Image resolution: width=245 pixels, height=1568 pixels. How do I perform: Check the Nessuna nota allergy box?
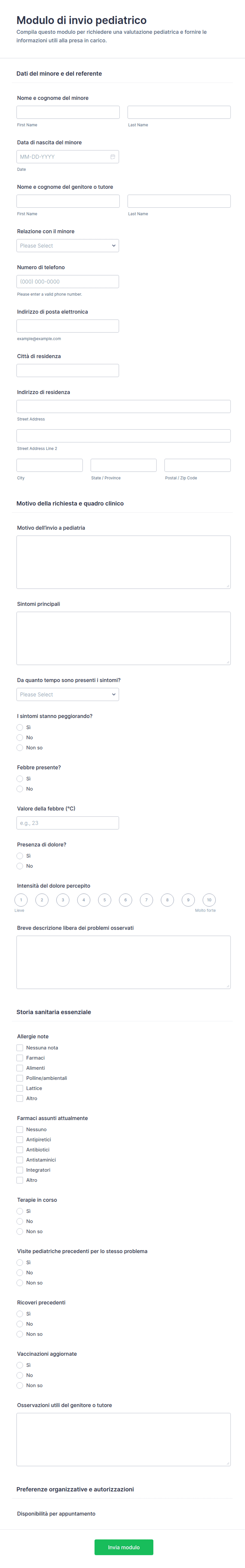pyautogui.click(x=20, y=1048)
